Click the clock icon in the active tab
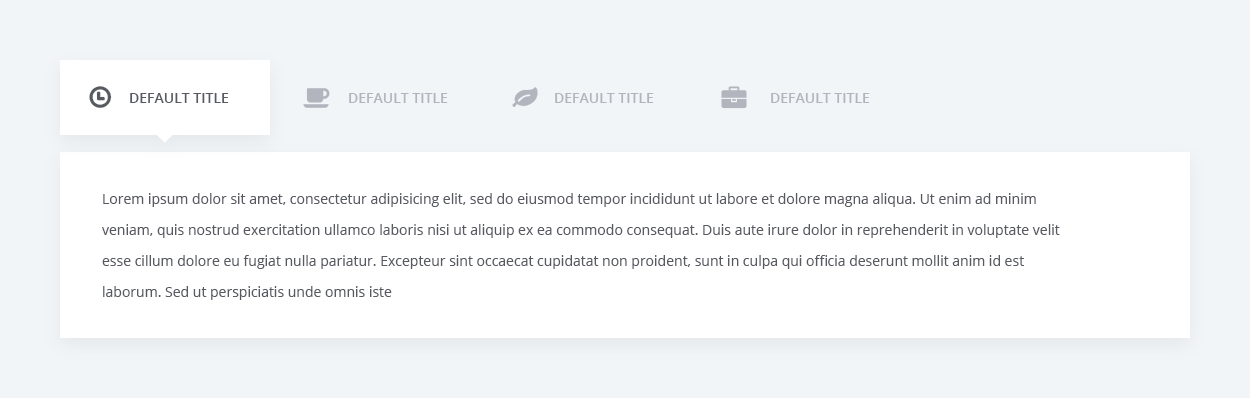The width and height of the screenshot is (1250, 398). point(100,97)
